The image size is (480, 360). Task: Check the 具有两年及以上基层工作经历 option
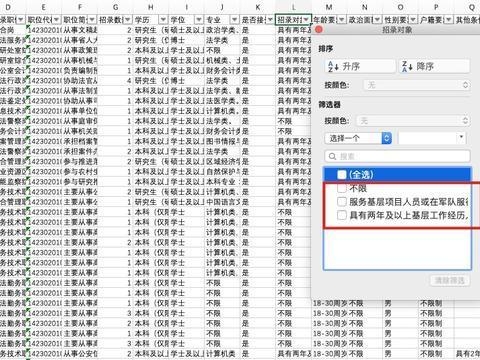[342, 215]
